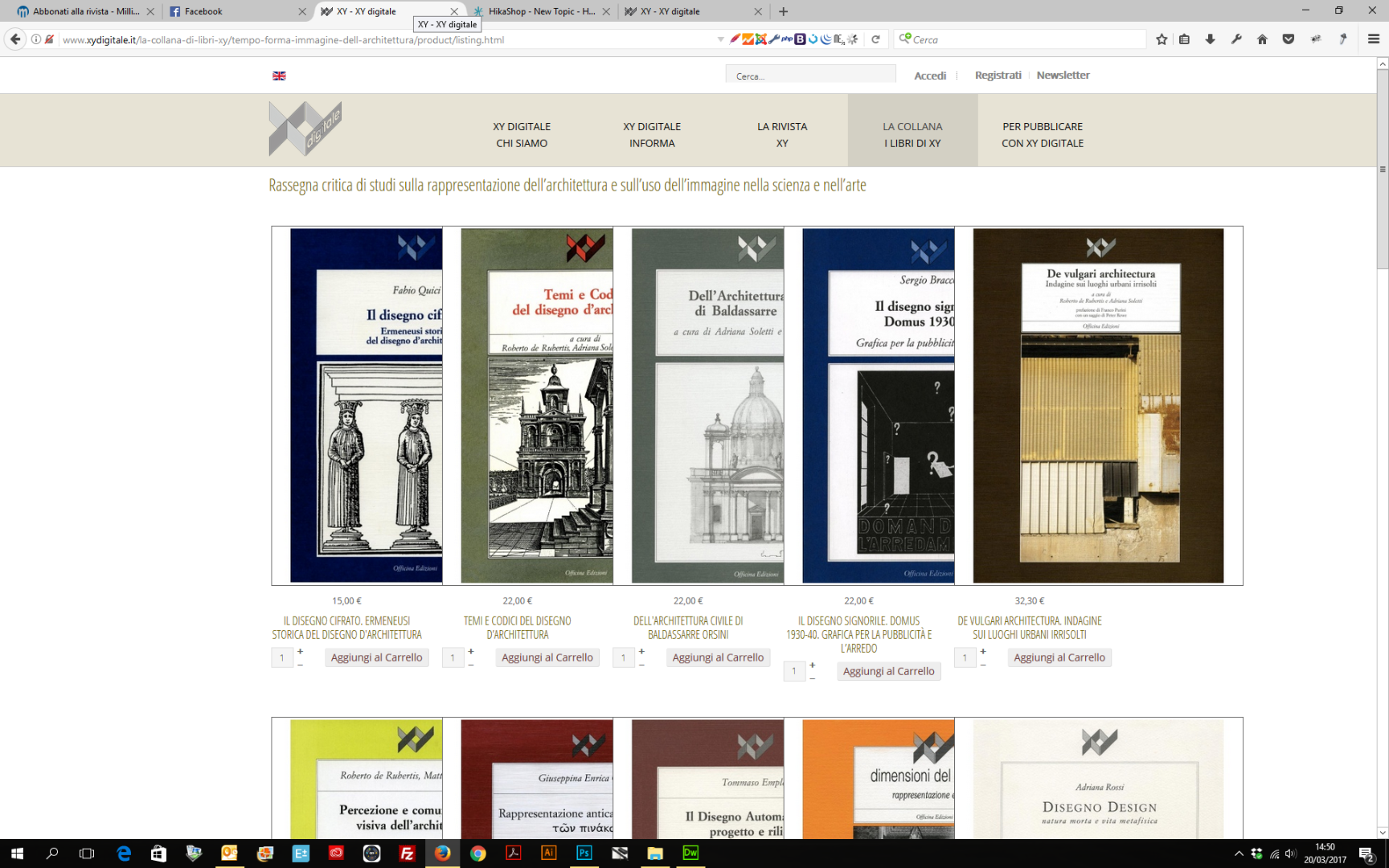Open the Disegno Design book cover
This screenshot has height=868, width=1389.
pyautogui.click(x=1098, y=780)
